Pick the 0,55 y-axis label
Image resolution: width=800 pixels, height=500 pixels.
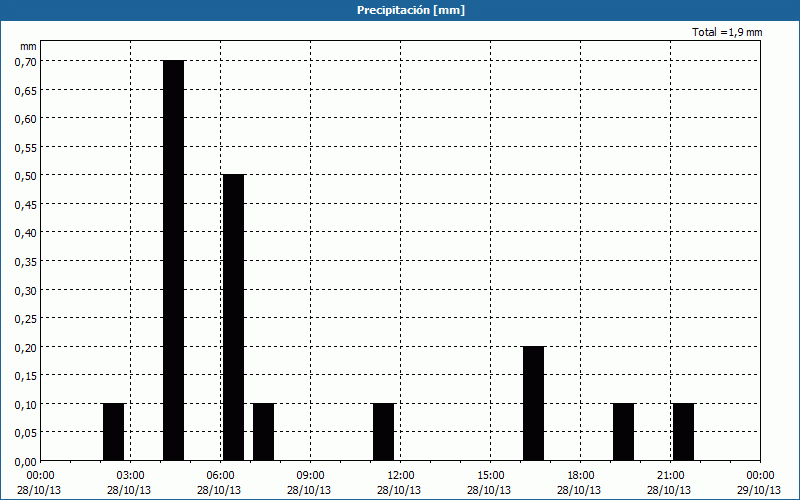pos(25,147)
